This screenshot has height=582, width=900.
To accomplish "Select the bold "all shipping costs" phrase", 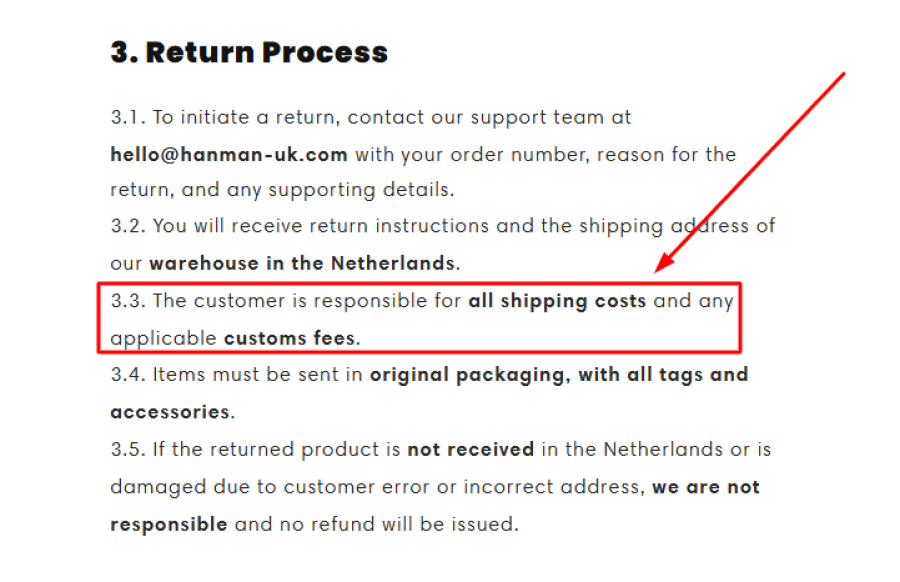I will [x=557, y=301].
